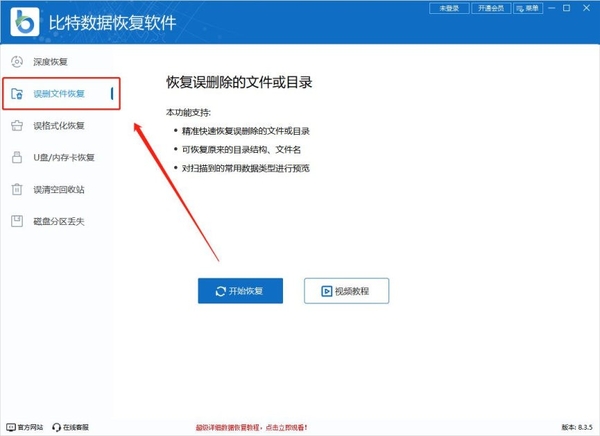The width and height of the screenshot is (600, 436).
Task: Click bullet 精准快速恢复误删除的文件或目录
Action: pos(245,131)
